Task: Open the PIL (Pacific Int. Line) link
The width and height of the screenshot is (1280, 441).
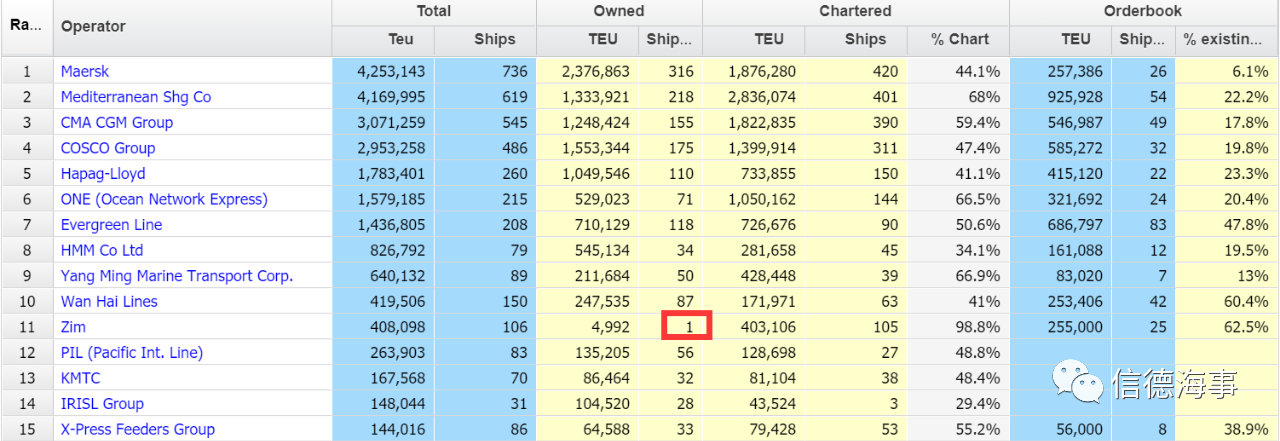Action: (132, 352)
